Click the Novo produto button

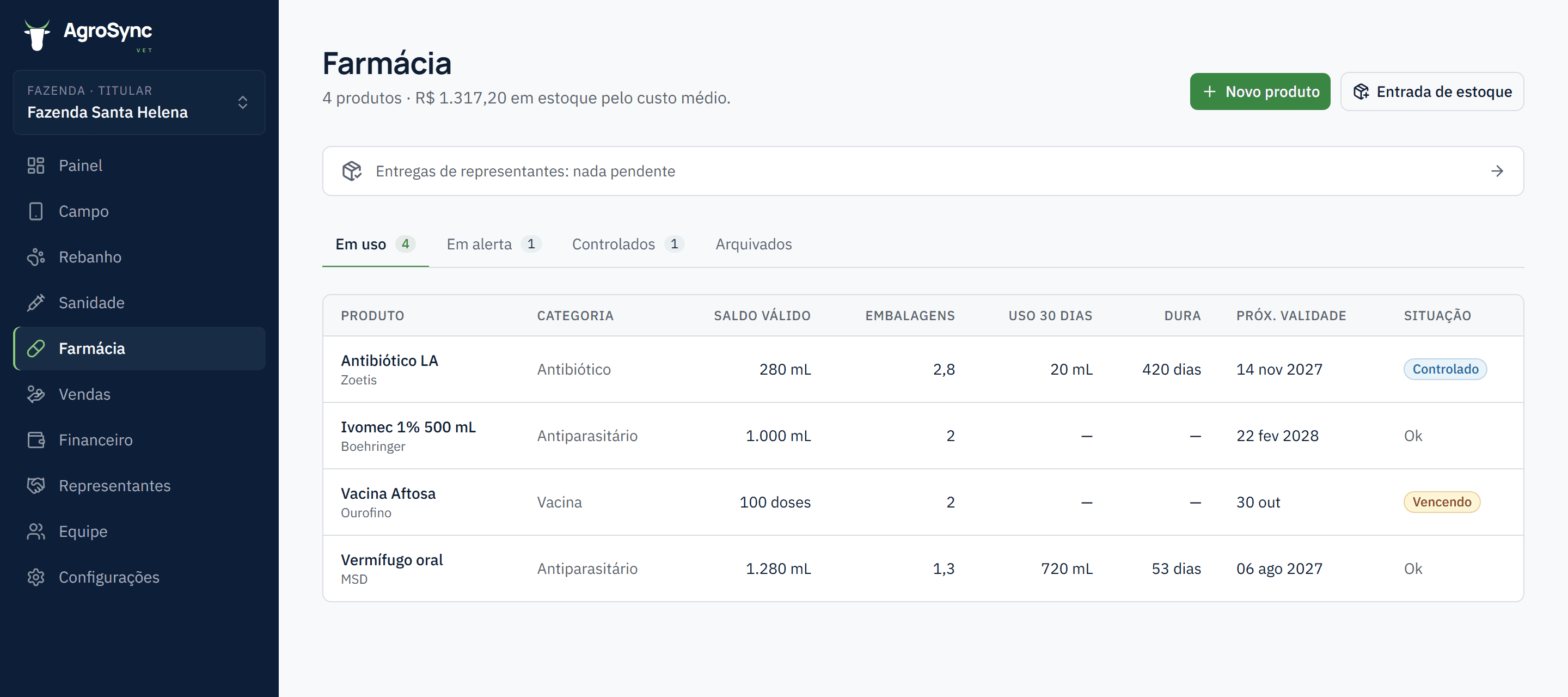pos(1260,91)
